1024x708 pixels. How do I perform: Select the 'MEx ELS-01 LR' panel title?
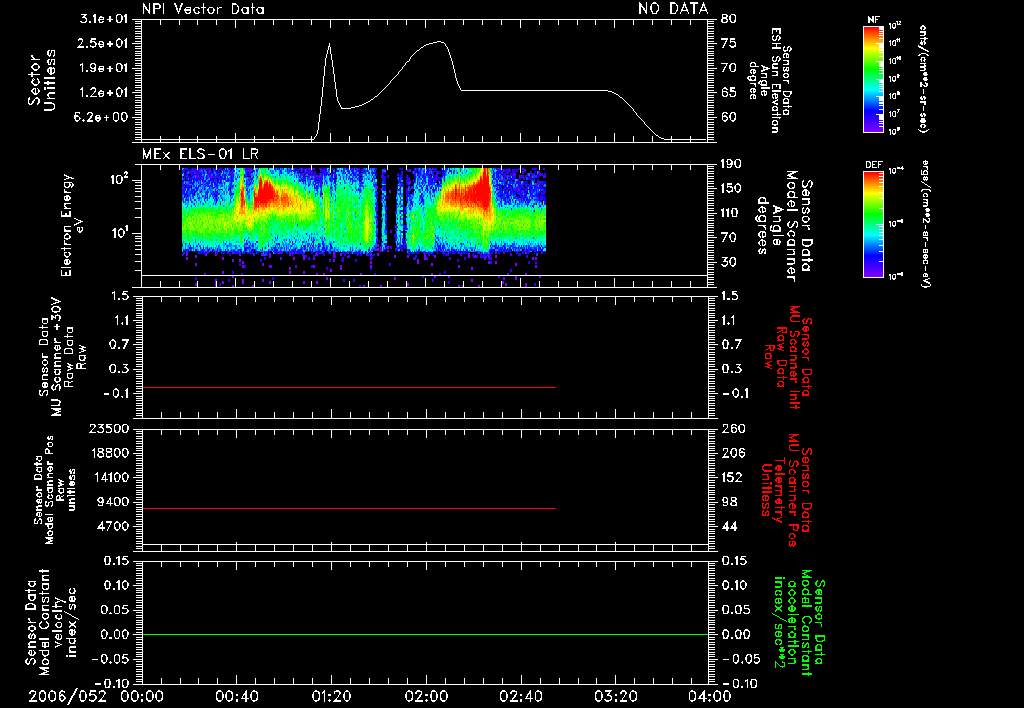[200, 154]
